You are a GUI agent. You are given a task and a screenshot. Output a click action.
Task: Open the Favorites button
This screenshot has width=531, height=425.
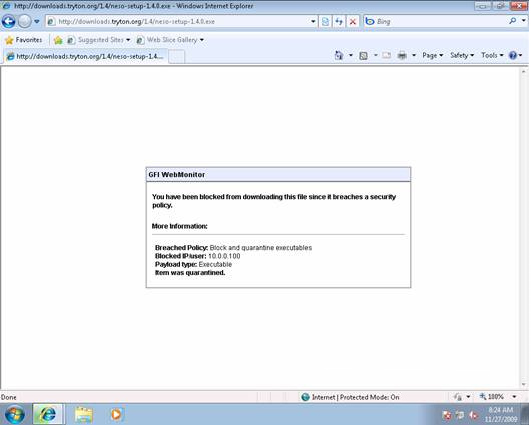pyautogui.click(x=24, y=40)
